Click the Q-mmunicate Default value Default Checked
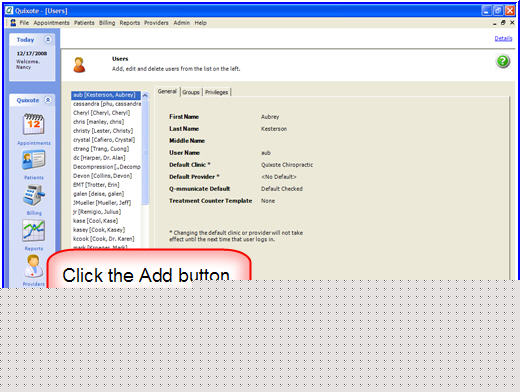Viewport: 520px width, 392px height. click(282, 189)
